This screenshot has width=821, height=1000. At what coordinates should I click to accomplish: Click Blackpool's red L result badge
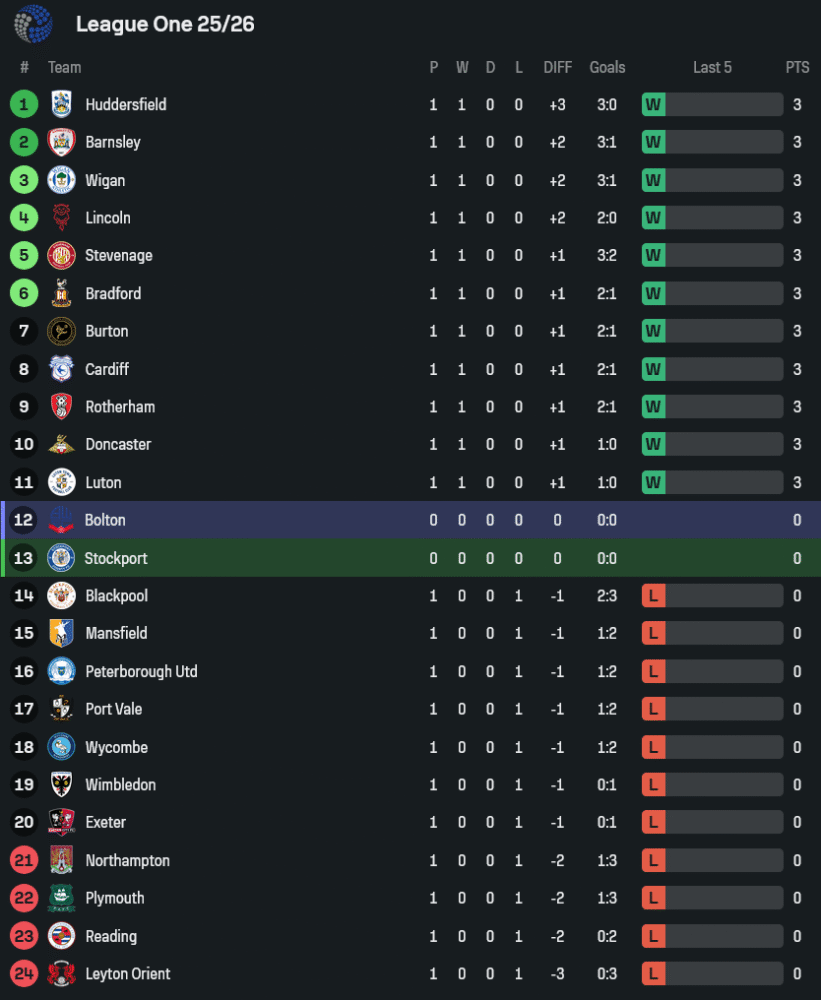pos(653,596)
